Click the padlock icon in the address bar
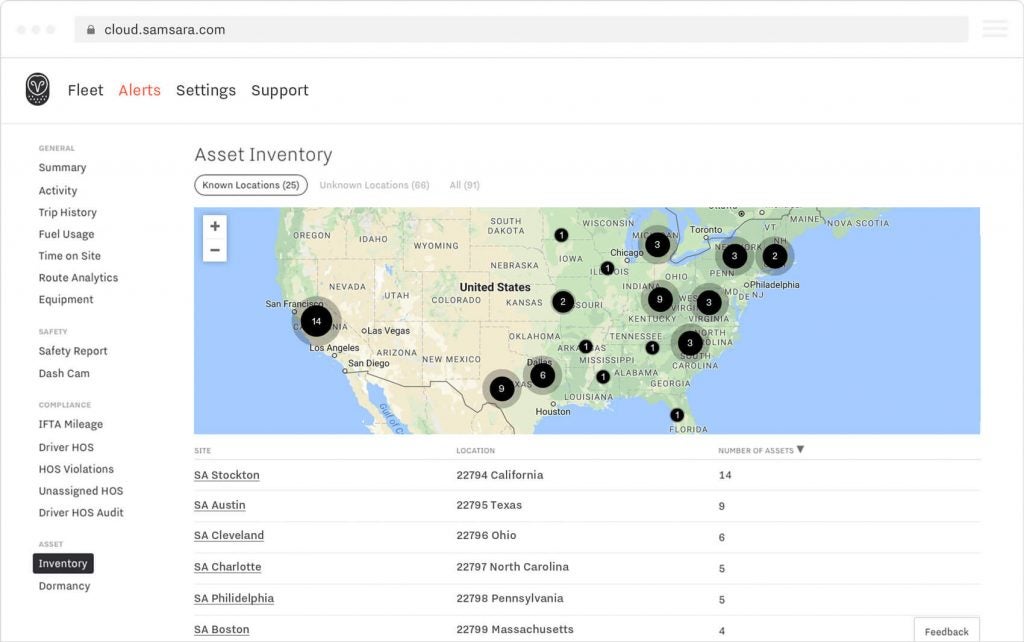Image resolution: width=1024 pixels, height=642 pixels. [x=90, y=29]
